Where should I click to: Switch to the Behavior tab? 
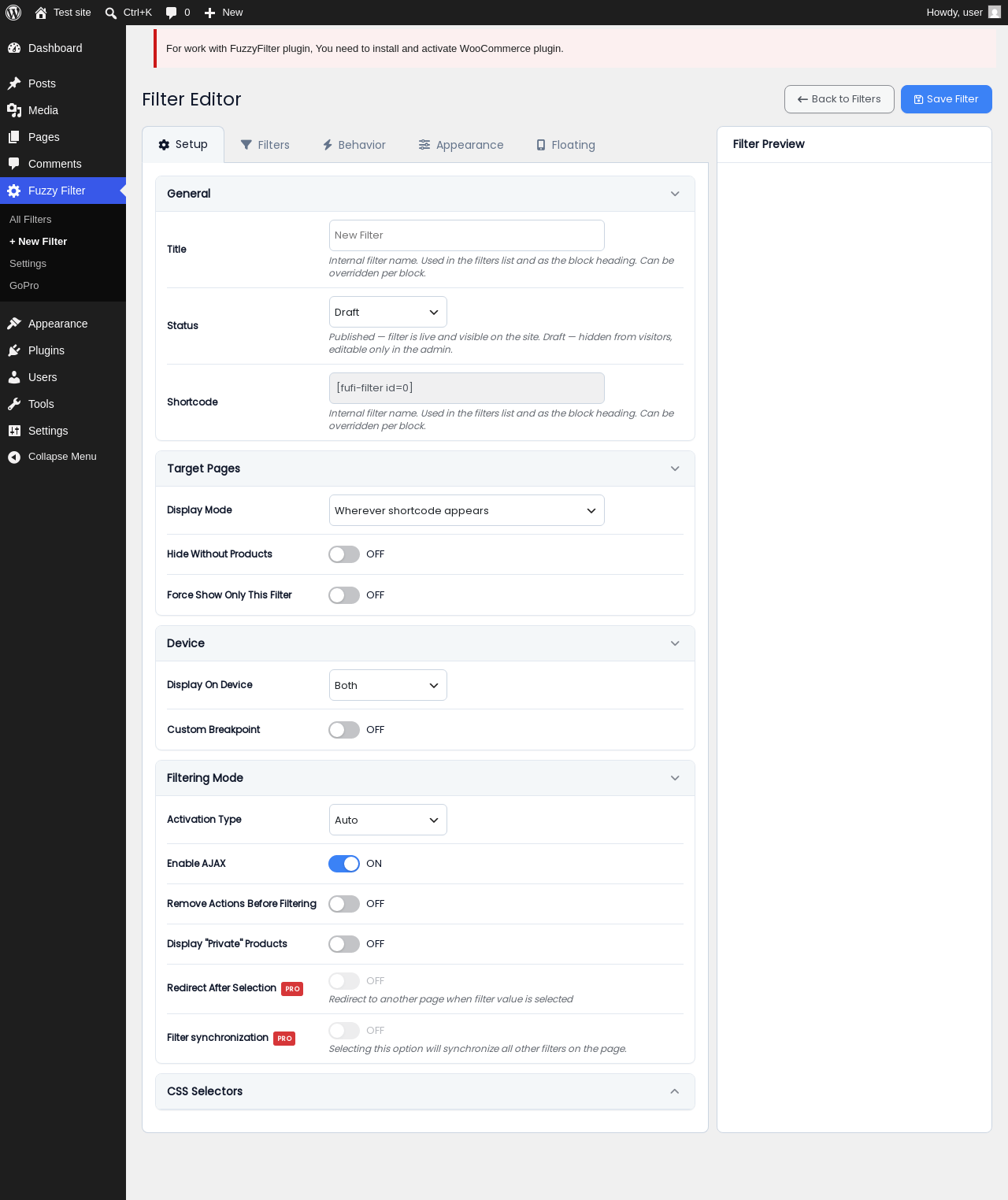(x=354, y=145)
